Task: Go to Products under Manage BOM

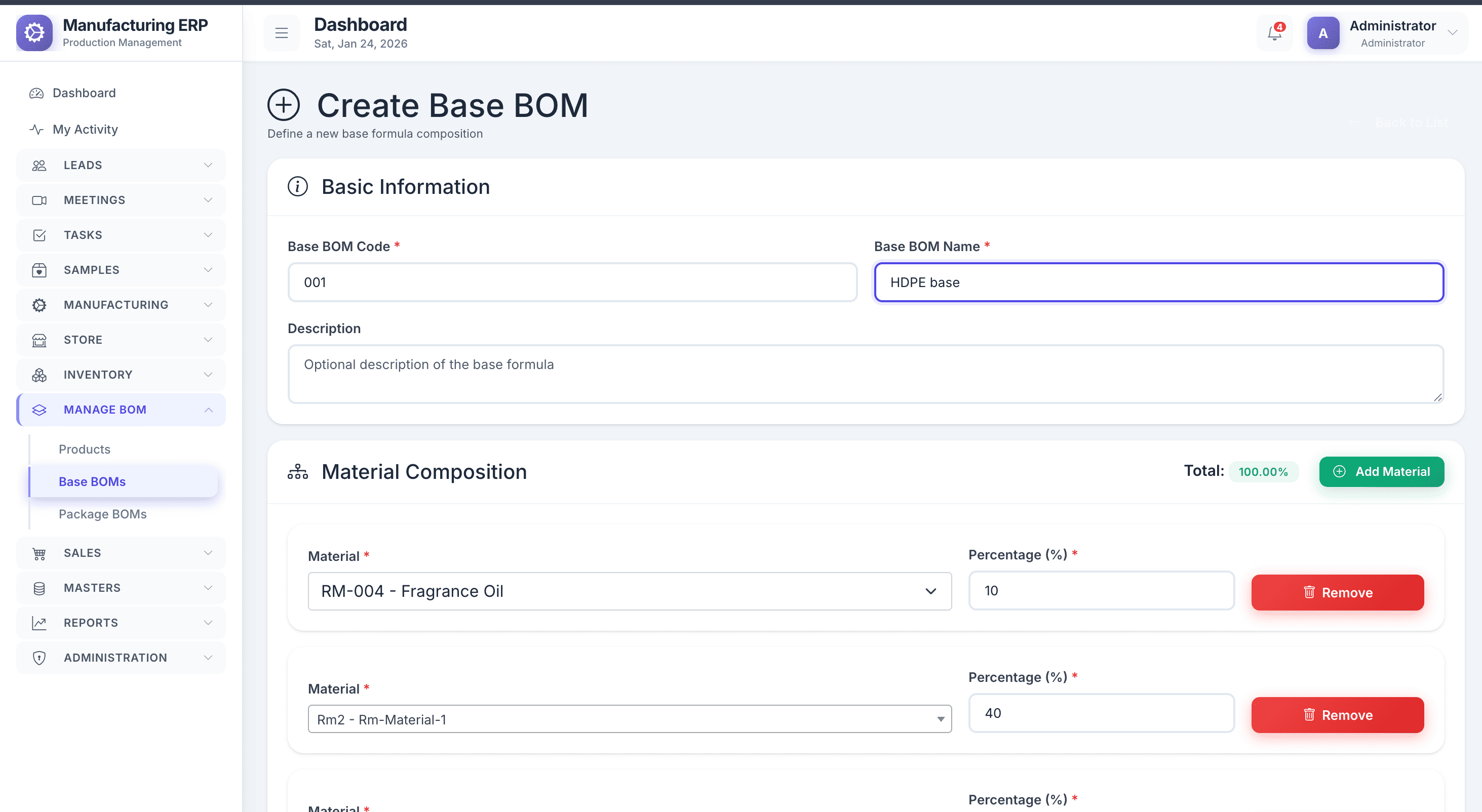Action: coord(85,449)
